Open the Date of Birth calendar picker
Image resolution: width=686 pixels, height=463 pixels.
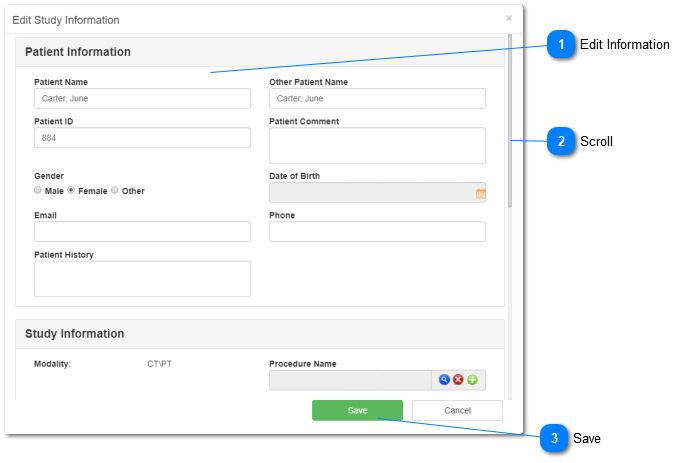coord(480,193)
